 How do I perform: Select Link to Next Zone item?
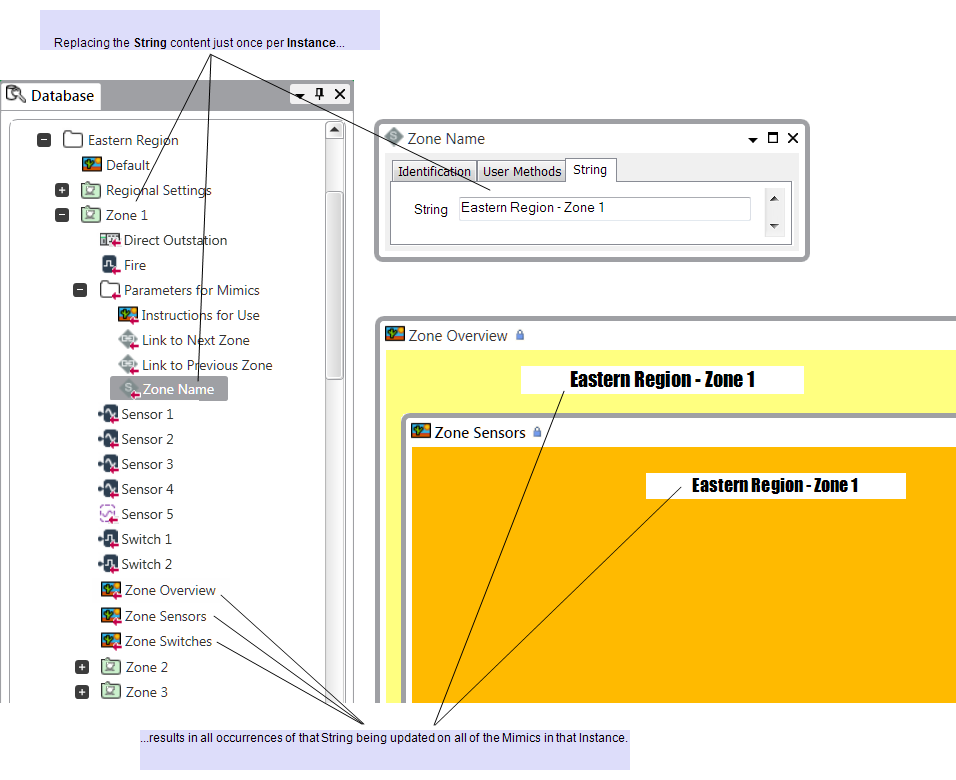coord(195,340)
